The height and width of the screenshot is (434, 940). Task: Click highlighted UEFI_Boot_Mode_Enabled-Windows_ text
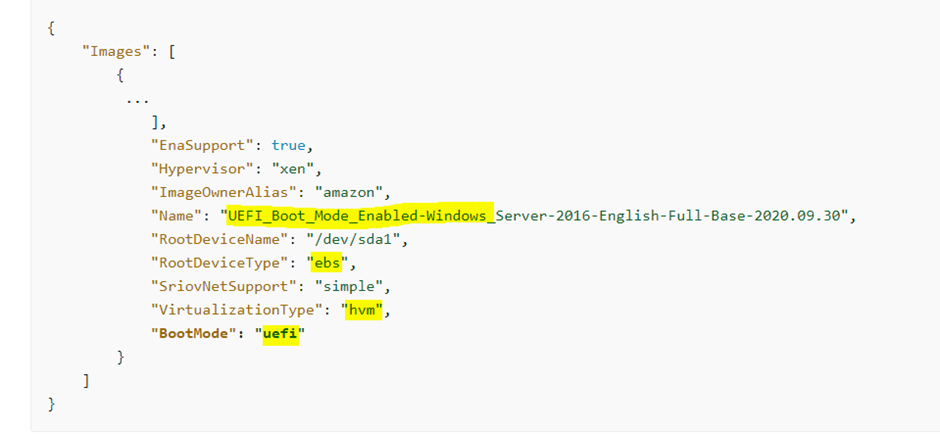click(360, 216)
